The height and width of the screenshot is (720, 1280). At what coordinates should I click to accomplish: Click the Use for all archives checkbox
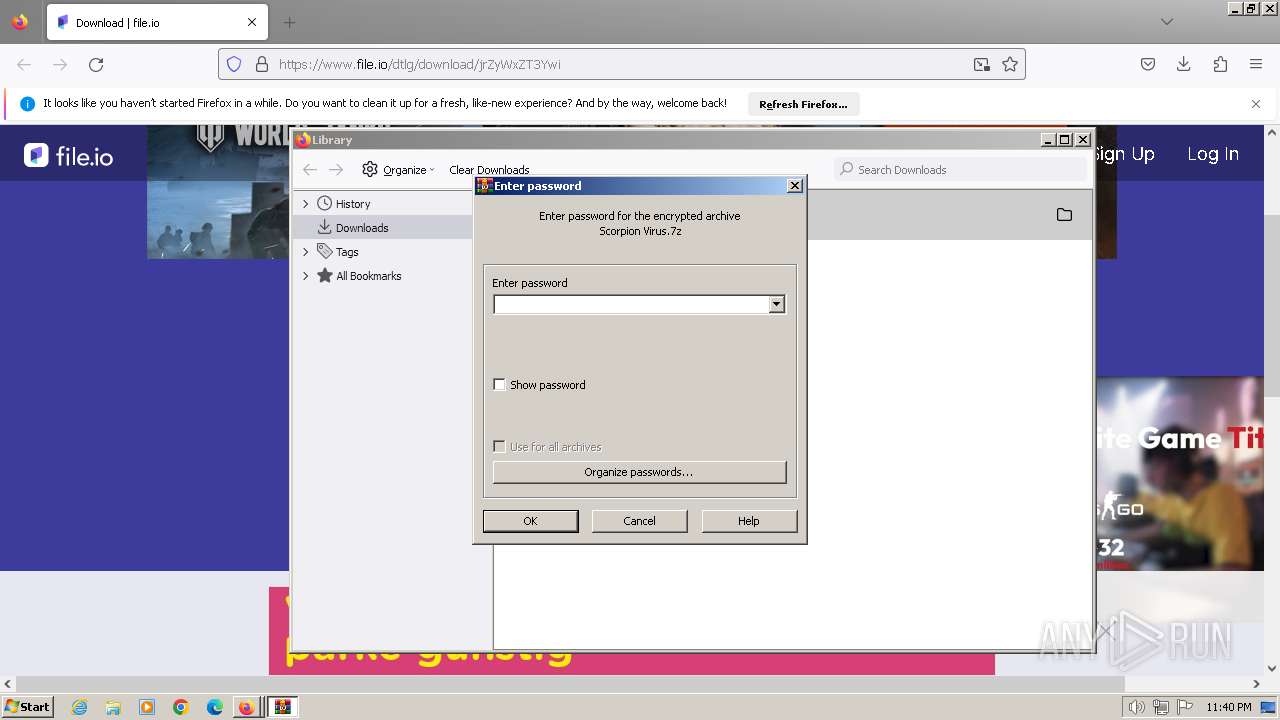pyautogui.click(x=500, y=447)
